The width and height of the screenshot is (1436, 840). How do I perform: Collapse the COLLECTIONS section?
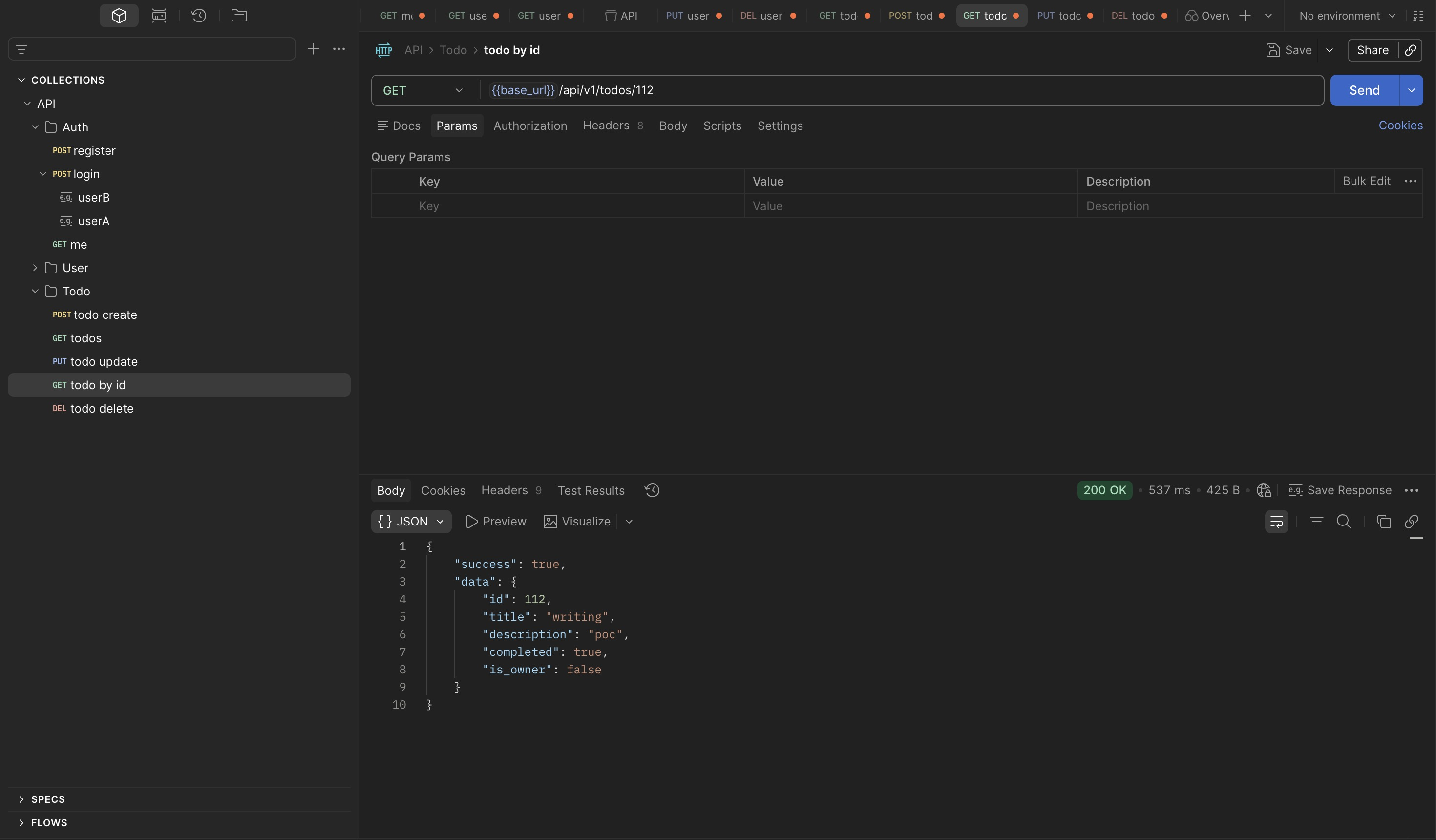tap(21, 80)
